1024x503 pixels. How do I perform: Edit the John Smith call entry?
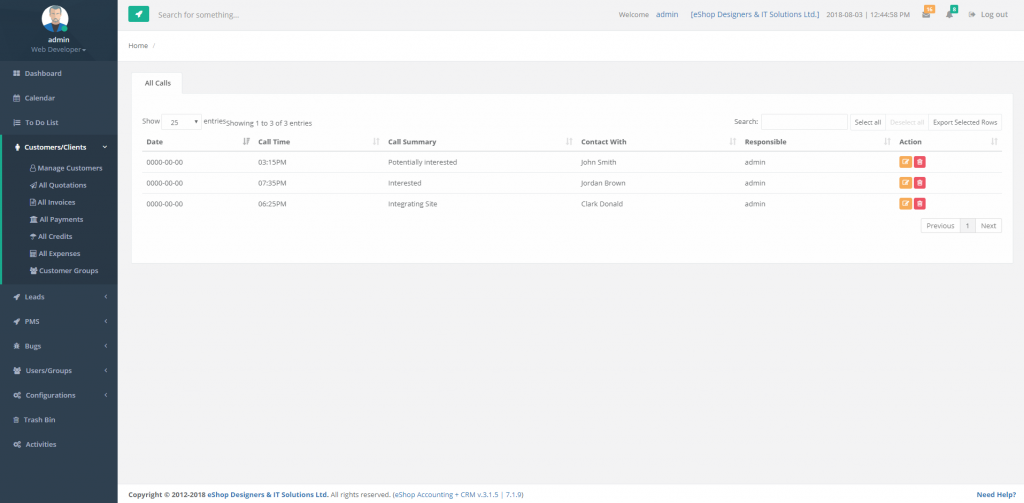click(905, 161)
